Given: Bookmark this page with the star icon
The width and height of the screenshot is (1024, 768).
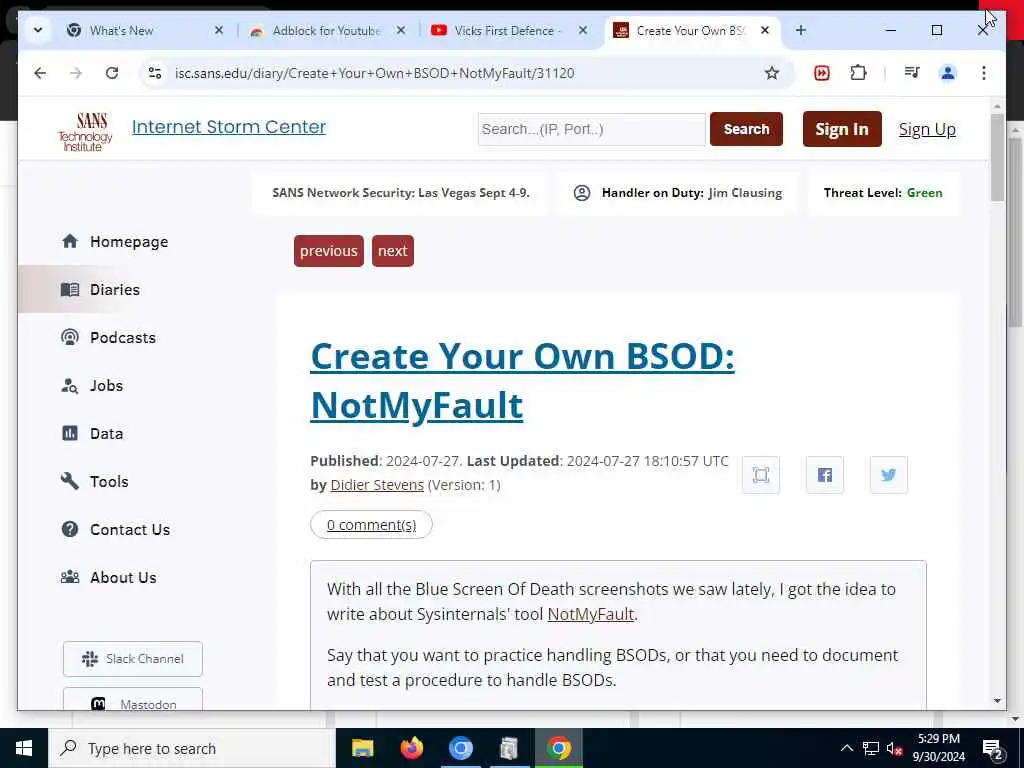Looking at the screenshot, I should pos(772,72).
